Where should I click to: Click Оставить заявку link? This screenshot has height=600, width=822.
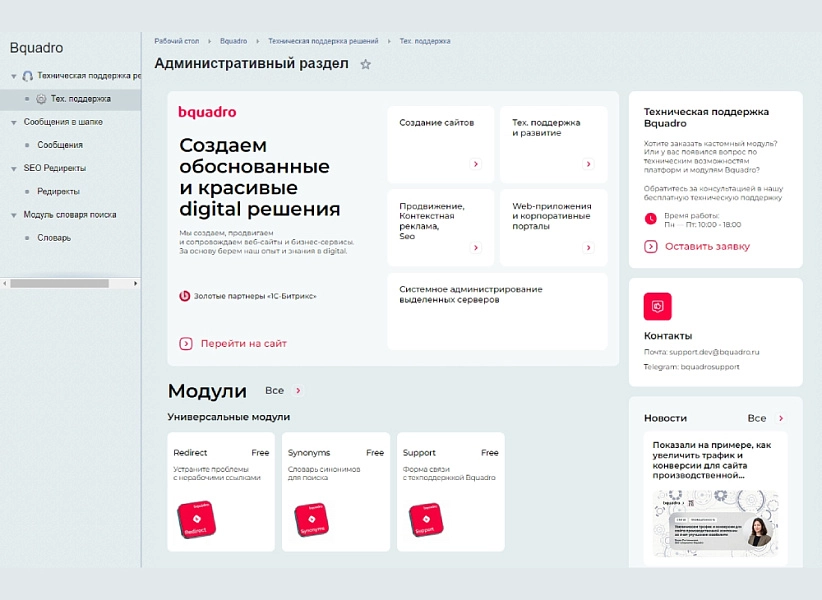[707, 246]
